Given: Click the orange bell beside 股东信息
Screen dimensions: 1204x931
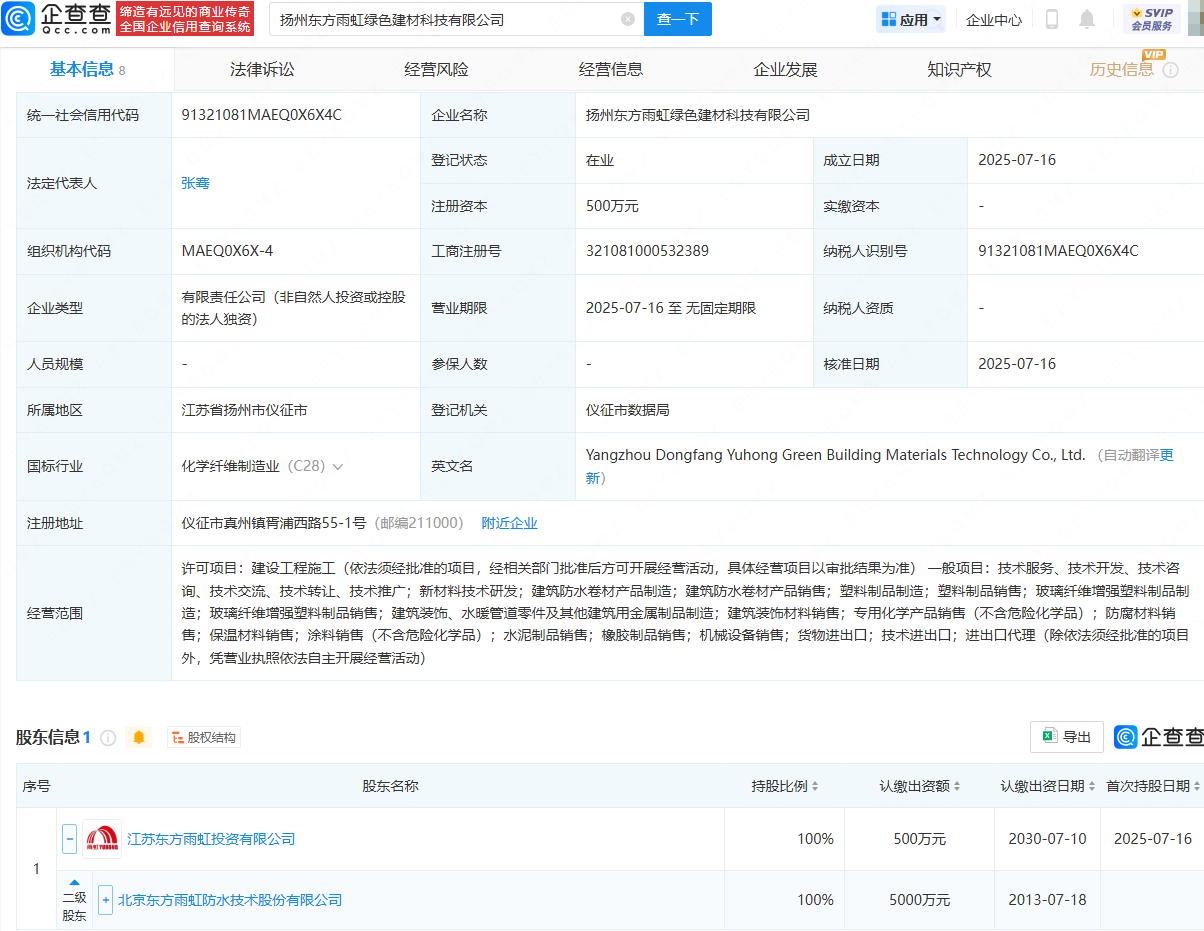Looking at the screenshot, I should (139, 738).
